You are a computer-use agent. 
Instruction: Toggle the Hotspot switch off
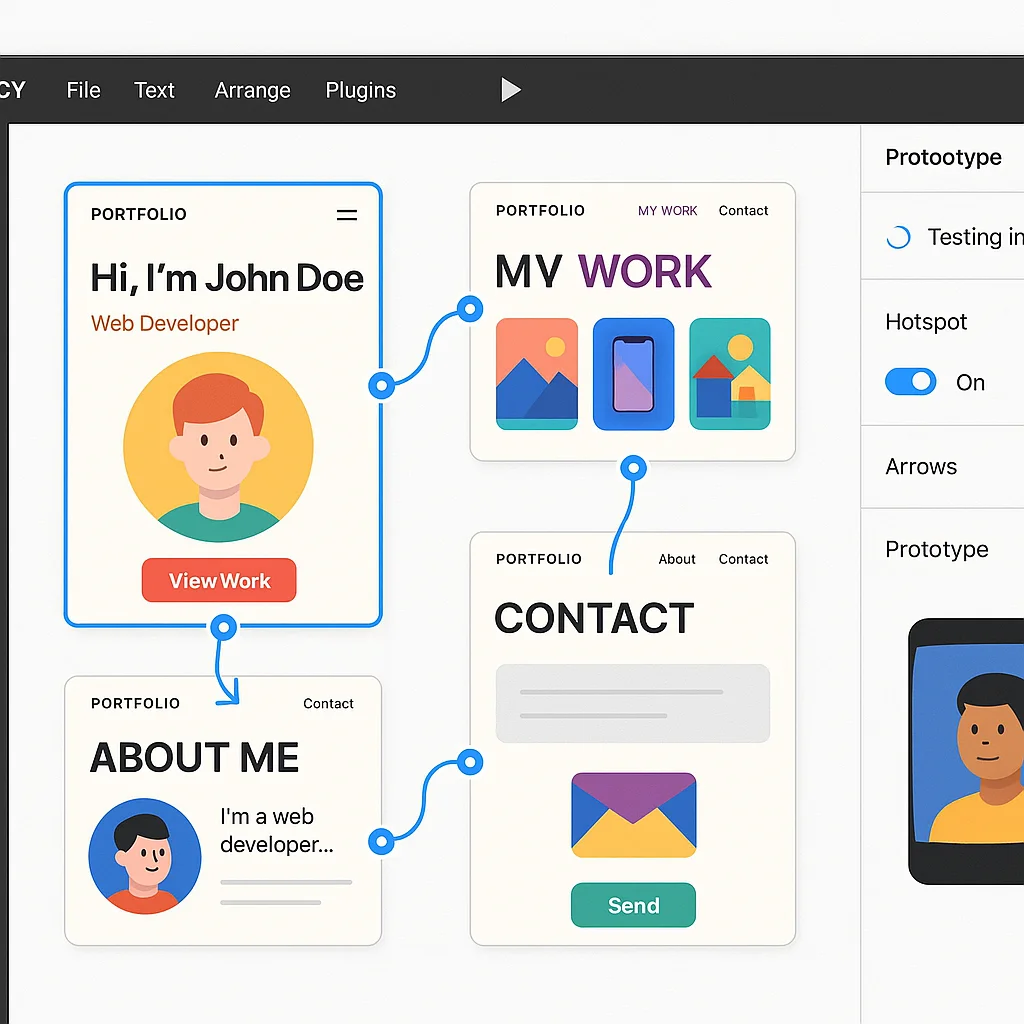910,382
